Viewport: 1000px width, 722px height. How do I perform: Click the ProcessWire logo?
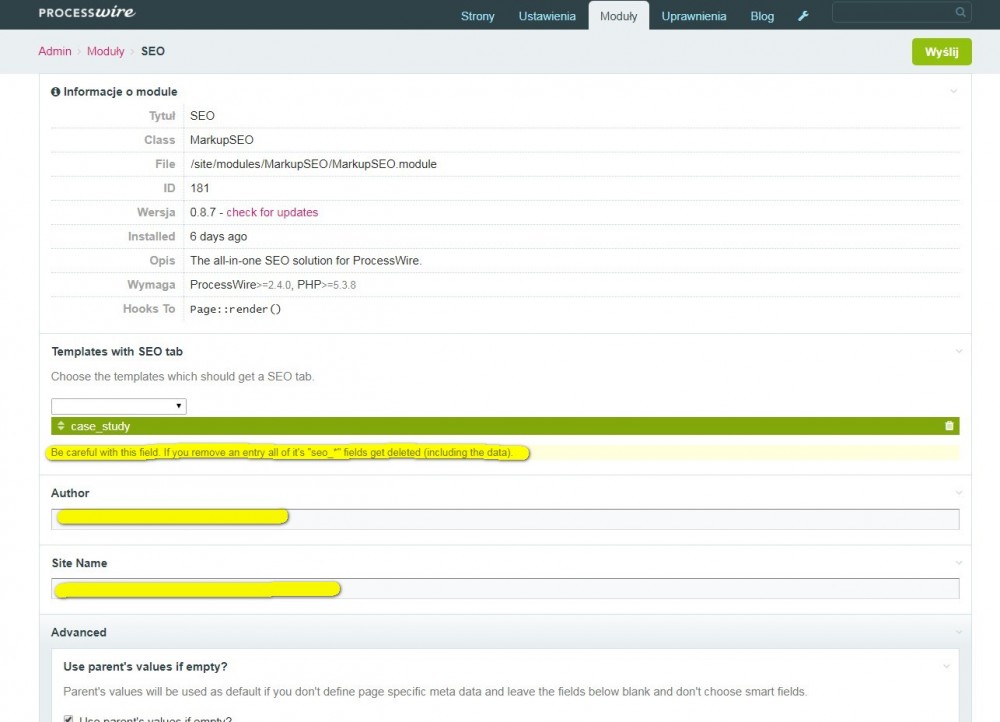click(x=87, y=13)
